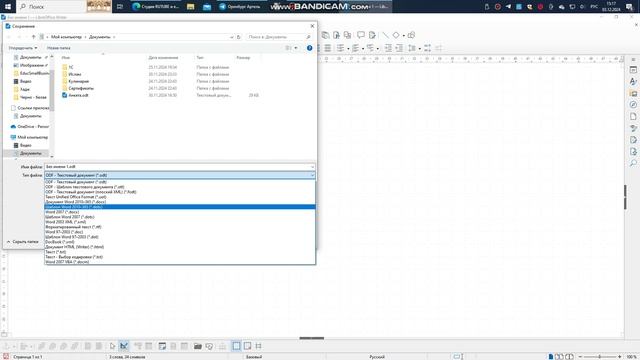Choose highlighted Шаблон Word 2010-365 (*.dotx)
The width and height of the screenshot is (640, 360).
tap(180, 207)
